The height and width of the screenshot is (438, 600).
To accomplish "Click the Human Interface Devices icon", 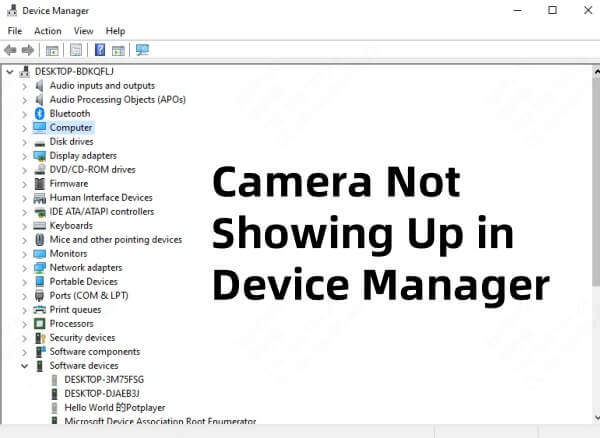I will pos(39,198).
